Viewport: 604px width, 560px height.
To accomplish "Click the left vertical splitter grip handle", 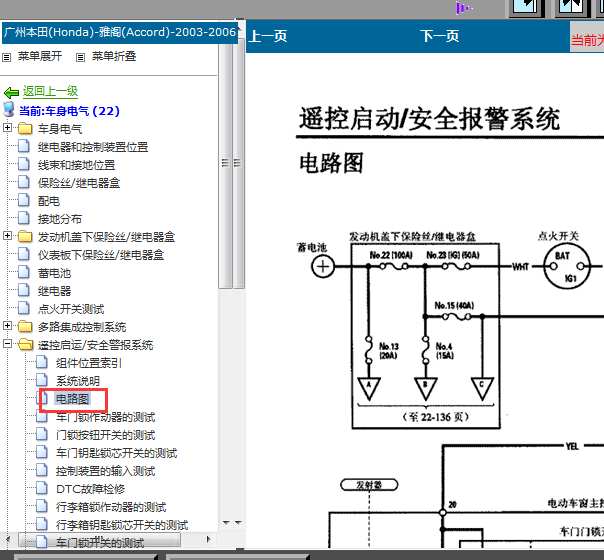I will tap(226, 163).
